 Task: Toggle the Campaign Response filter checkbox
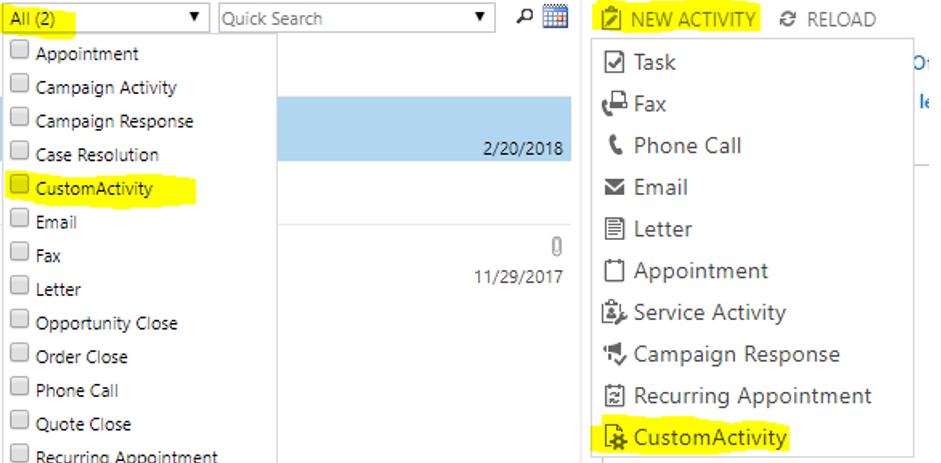[x=19, y=119]
